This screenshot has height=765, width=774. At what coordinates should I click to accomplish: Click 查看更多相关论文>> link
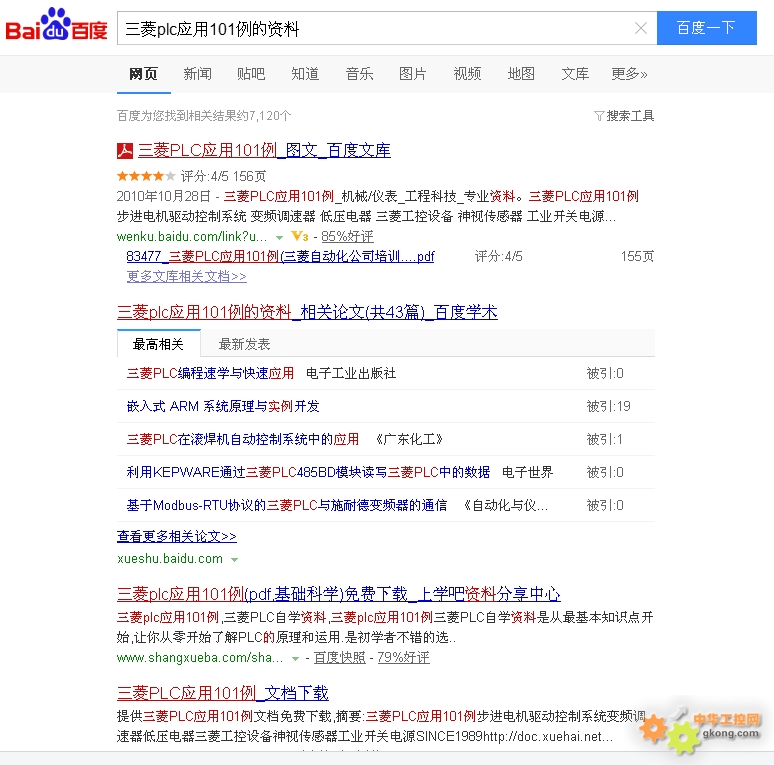(177, 536)
